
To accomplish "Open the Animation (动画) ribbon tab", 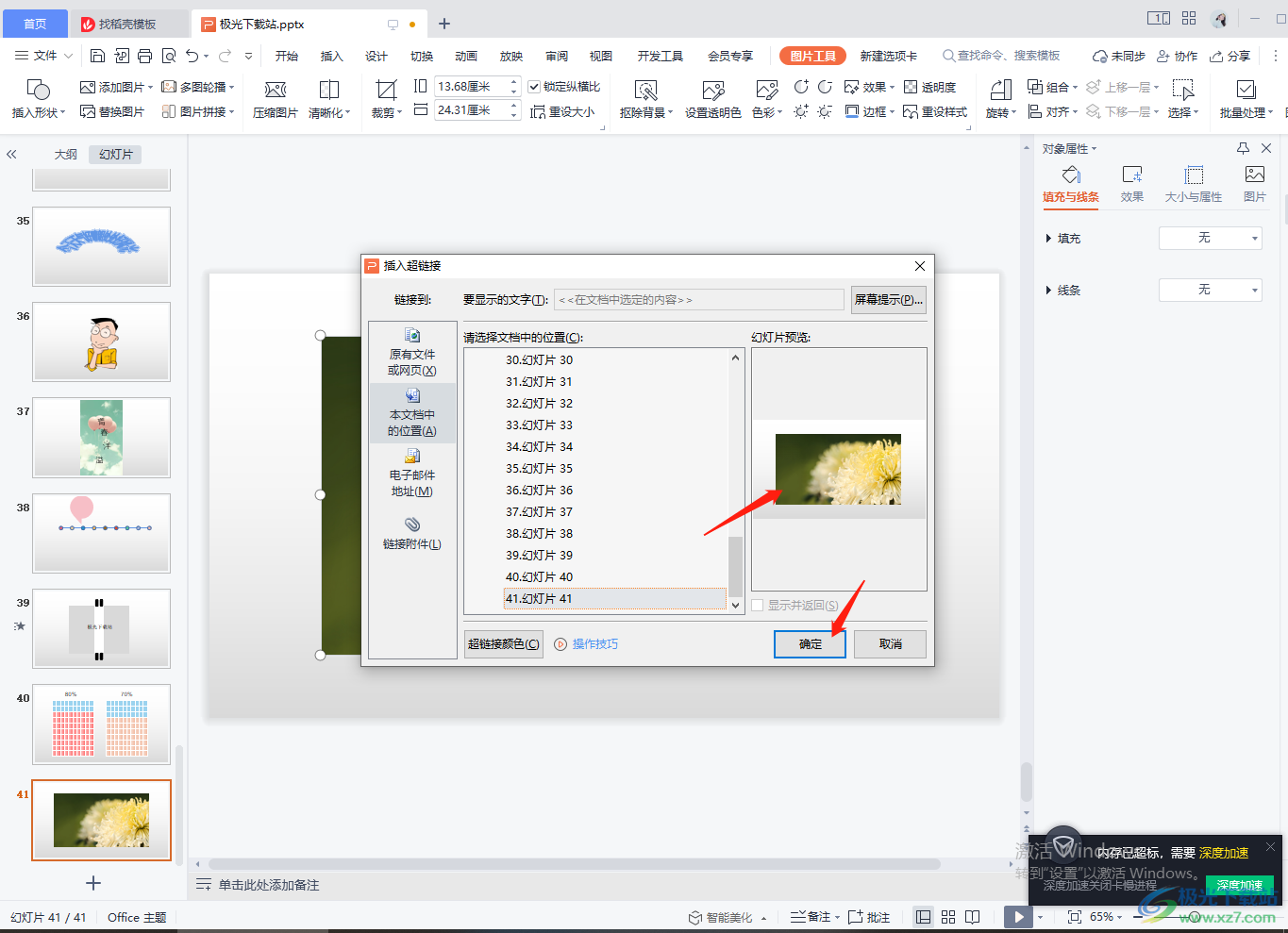I will point(466,56).
